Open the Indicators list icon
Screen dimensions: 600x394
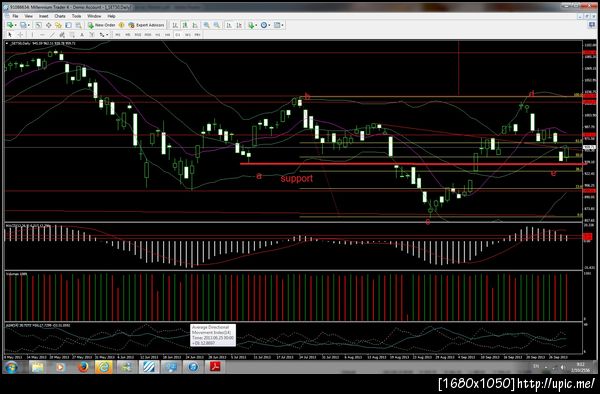pyautogui.click(x=251, y=25)
